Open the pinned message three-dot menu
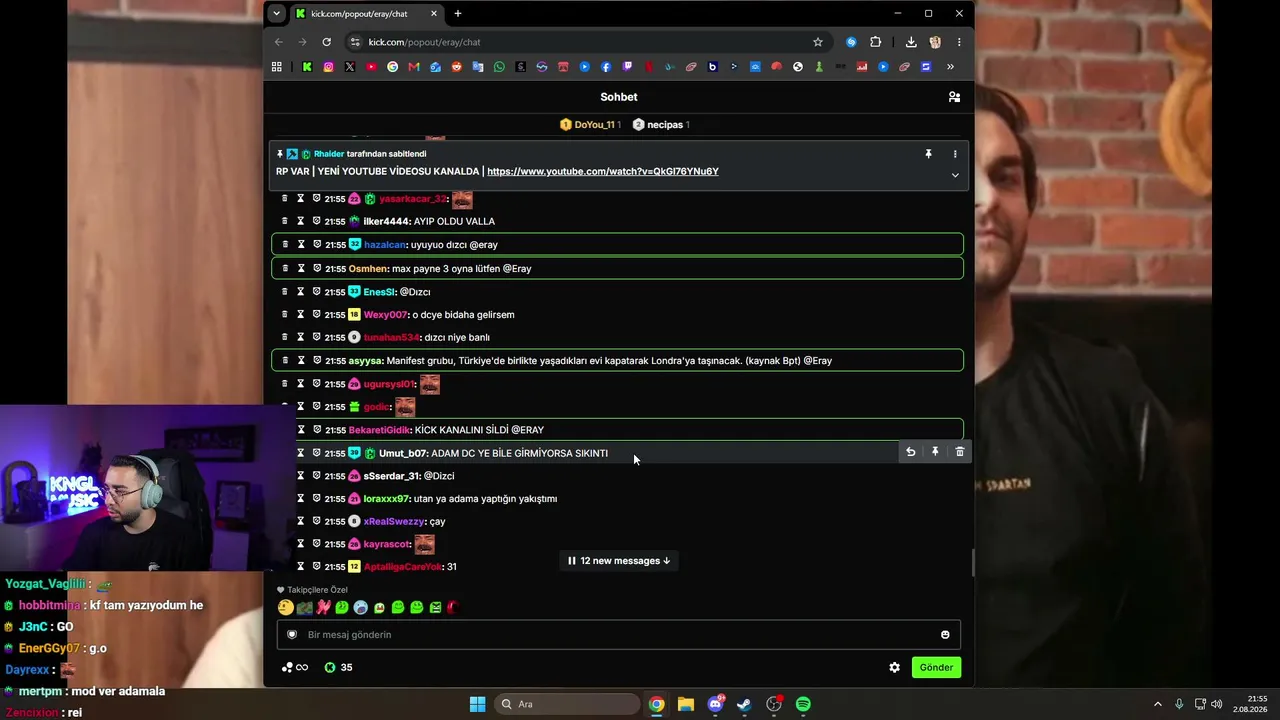 pyautogui.click(x=955, y=154)
